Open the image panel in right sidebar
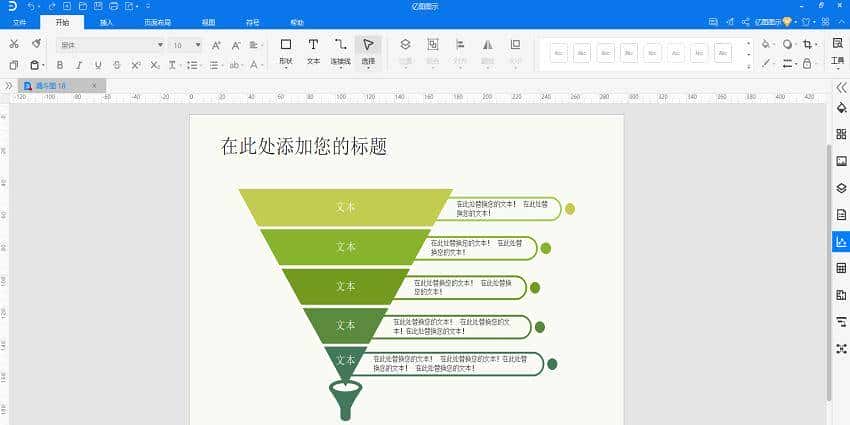The width and height of the screenshot is (850, 425). tap(841, 161)
